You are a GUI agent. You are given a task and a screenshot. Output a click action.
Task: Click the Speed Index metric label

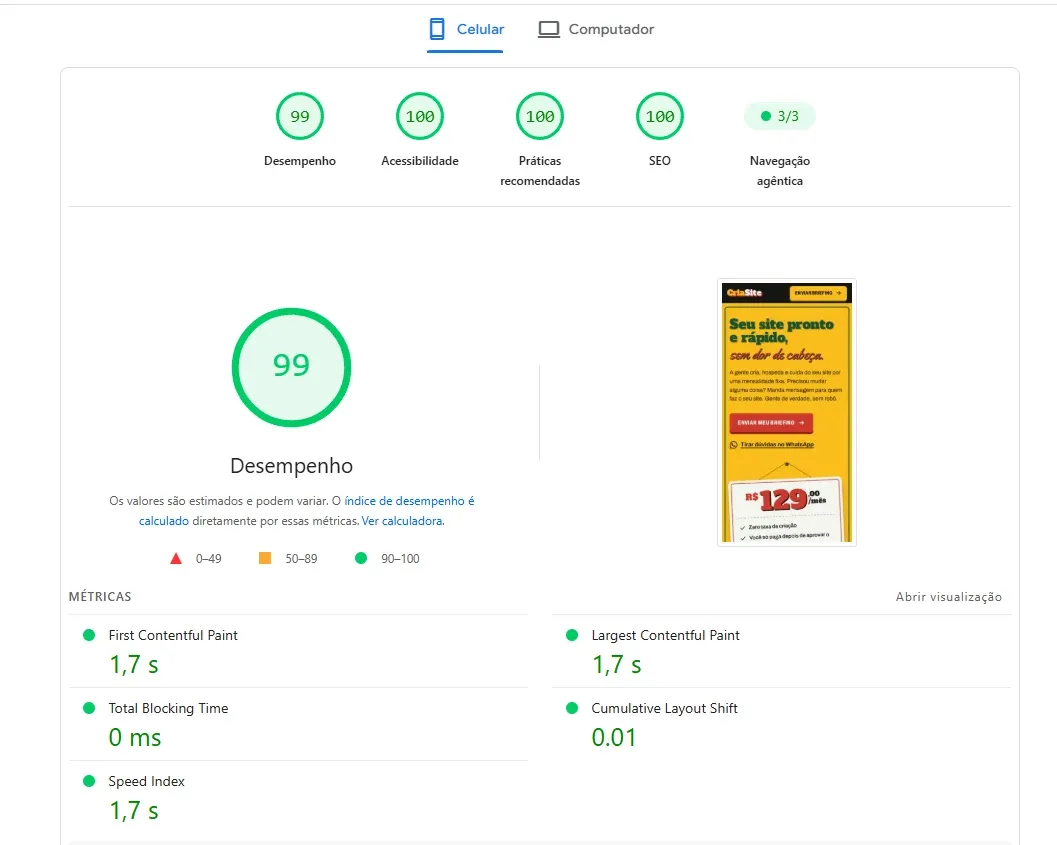[146, 782]
